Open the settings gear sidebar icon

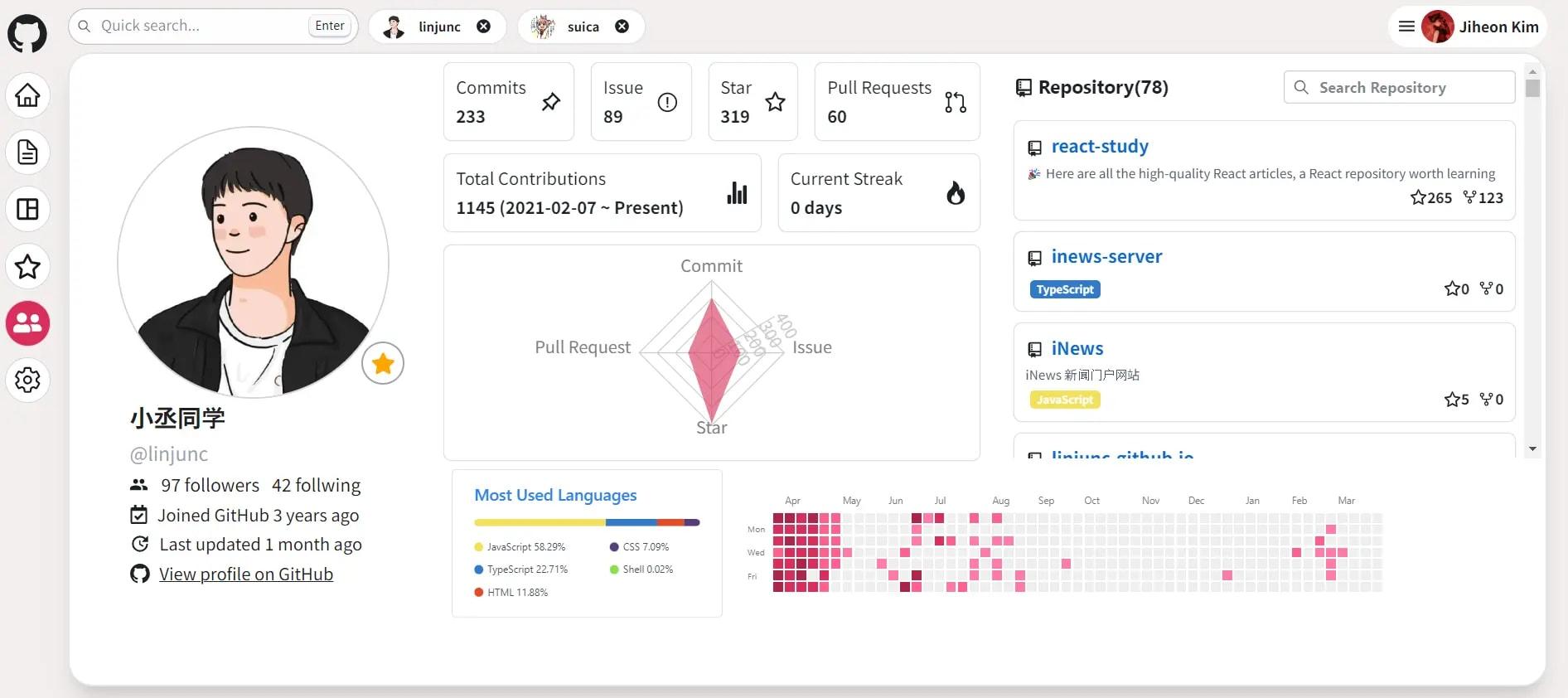[x=27, y=381]
